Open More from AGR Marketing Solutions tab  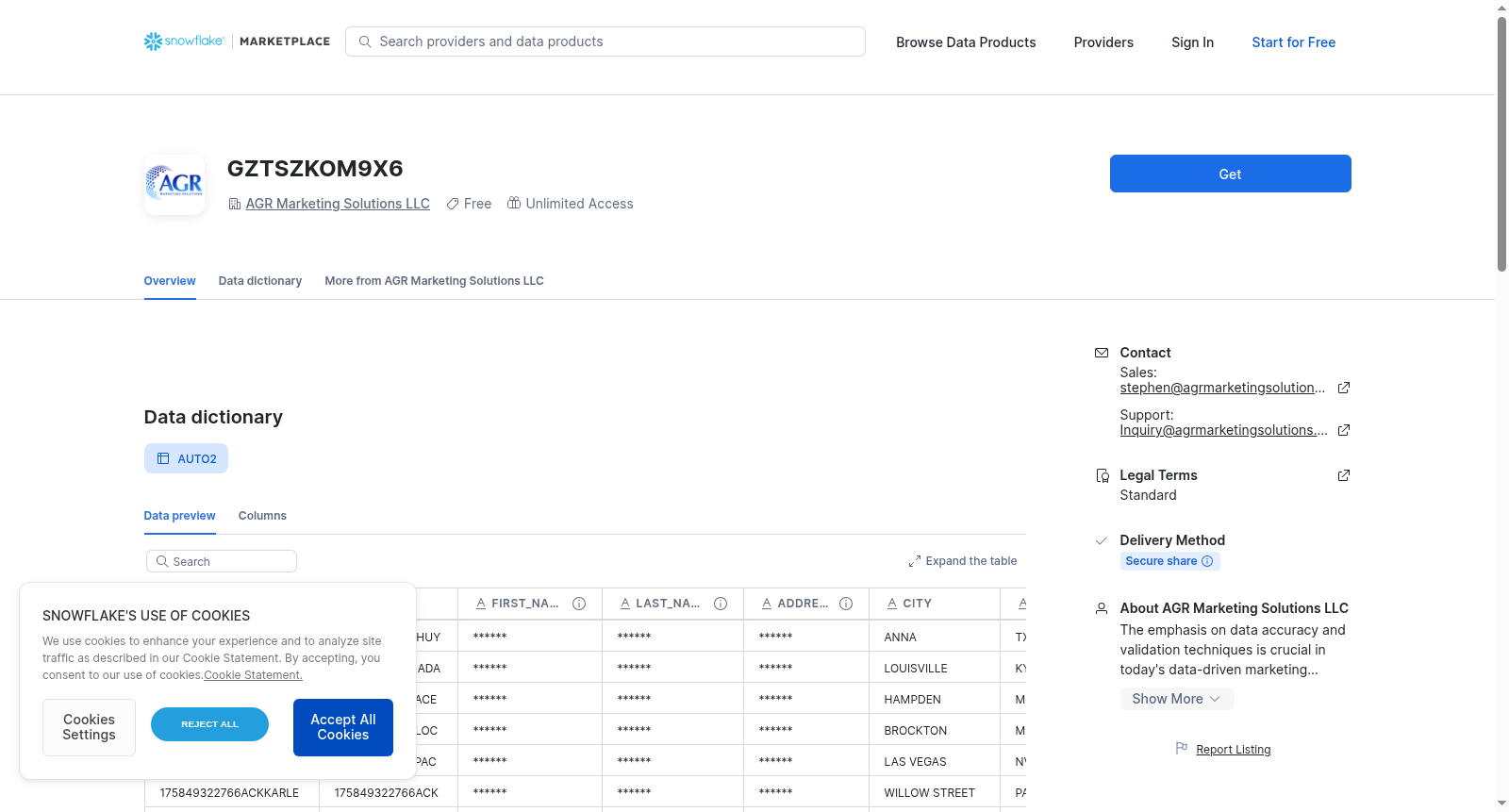[434, 281]
